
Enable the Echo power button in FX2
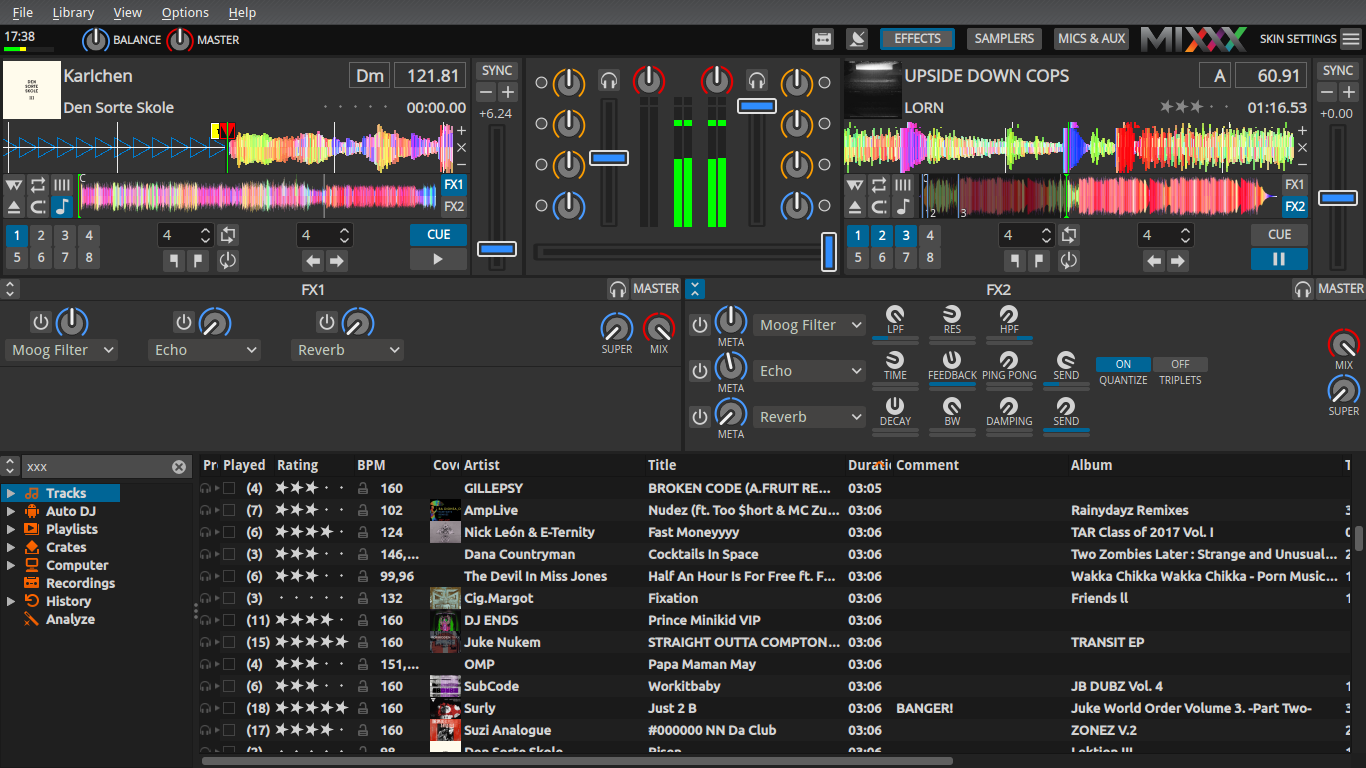pyautogui.click(x=700, y=371)
